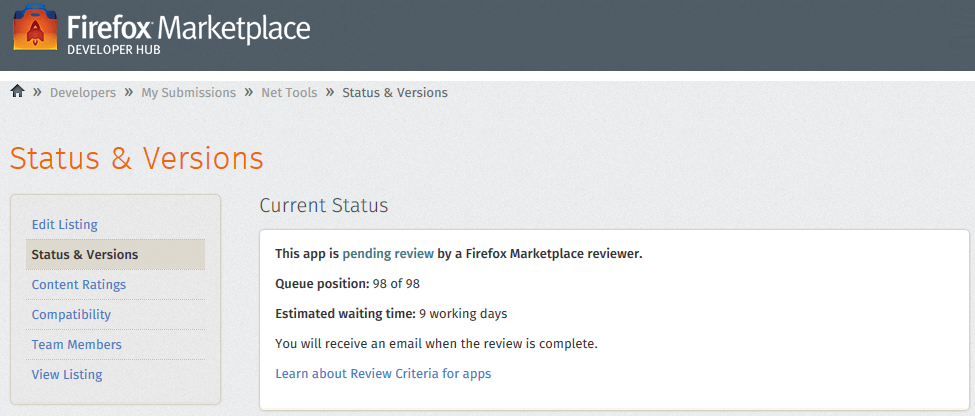Click the Firefox Marketplace wordmark in header
The height and width of the screenshot is (416, 975).
pos(188,27)
